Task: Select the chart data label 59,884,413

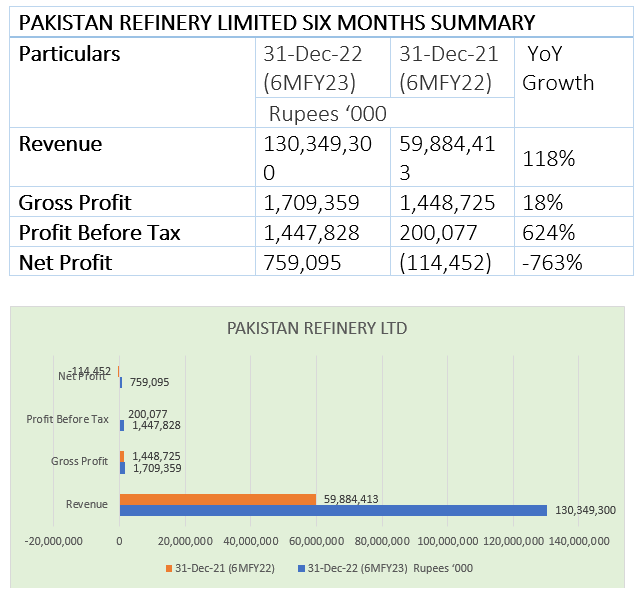Action: (351, 499)
